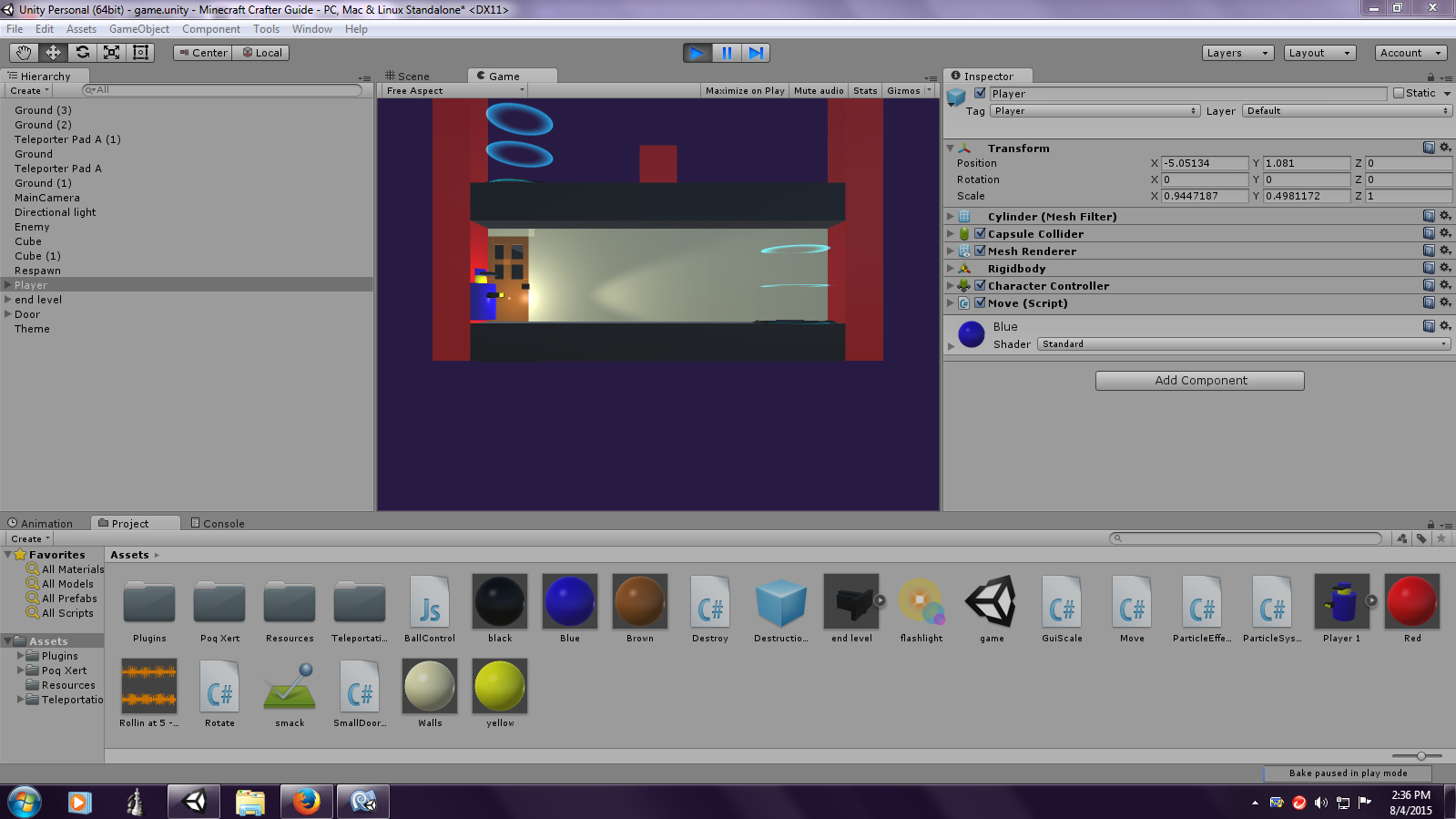Screen dimensions: 1456x819
Task: Select the Destruction cube prefab asset
Action: [780, 609]
